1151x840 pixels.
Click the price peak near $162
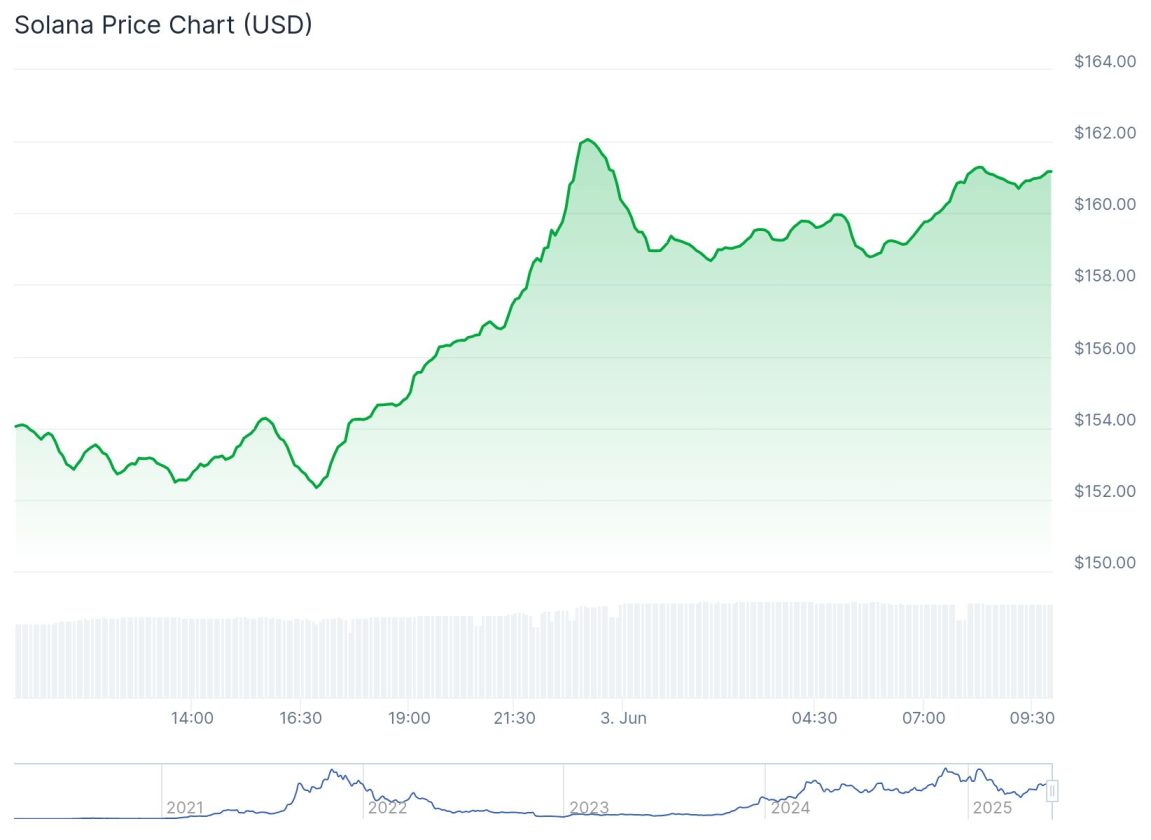pos(588,140)
